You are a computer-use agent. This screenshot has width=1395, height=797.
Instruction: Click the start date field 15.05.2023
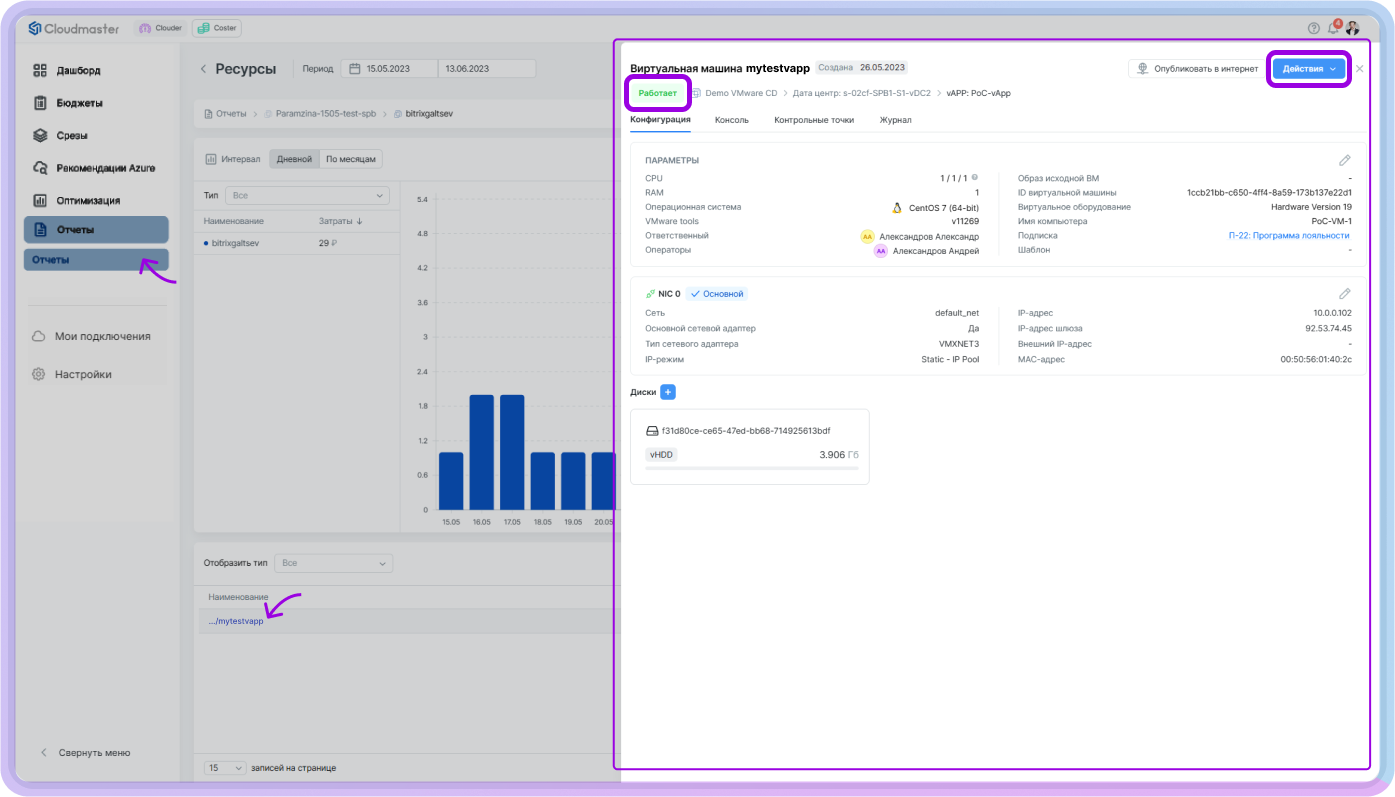(390, 69)
